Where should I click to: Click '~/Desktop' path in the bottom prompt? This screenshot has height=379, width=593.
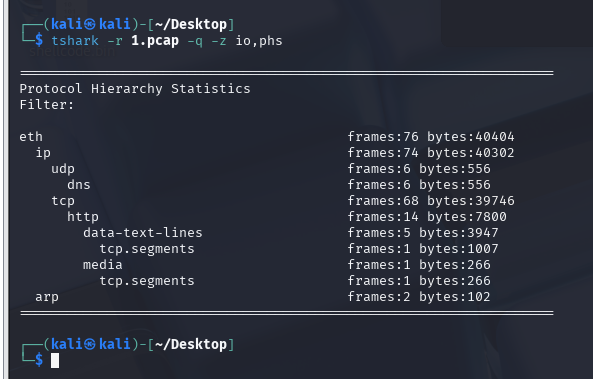coord(191,345)
